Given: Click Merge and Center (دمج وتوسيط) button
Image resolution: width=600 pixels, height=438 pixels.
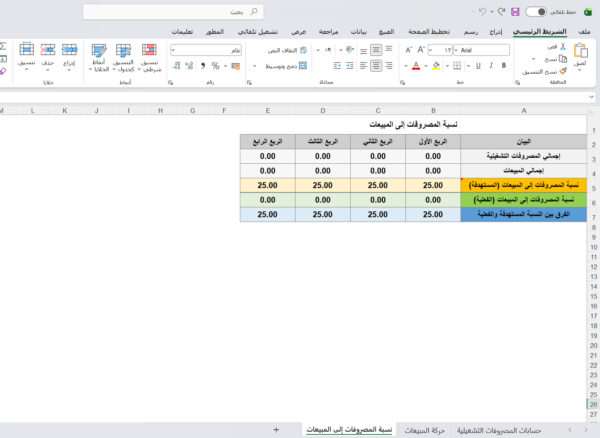Looking at the screenshot, I should pyautogui.click(x=276, y=66).
